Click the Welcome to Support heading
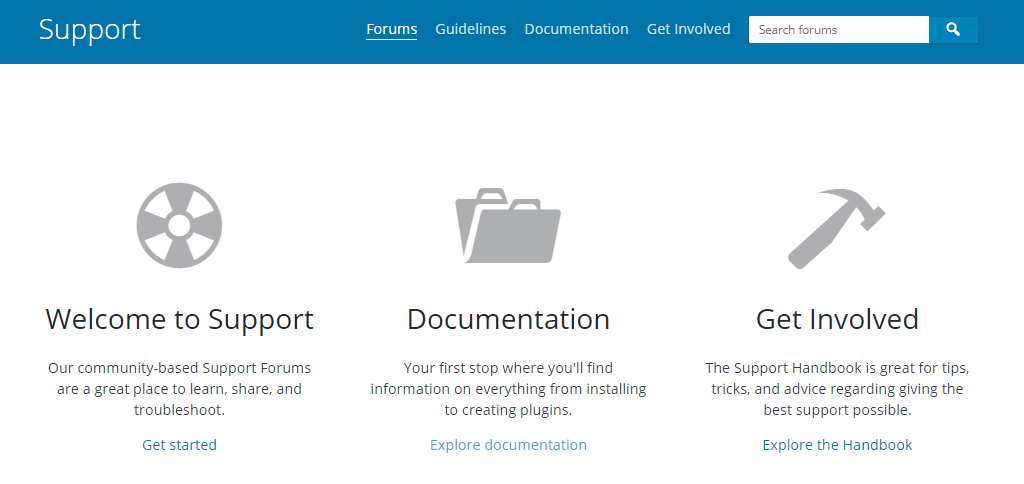Screen dimensions: 1024x484 180,319
